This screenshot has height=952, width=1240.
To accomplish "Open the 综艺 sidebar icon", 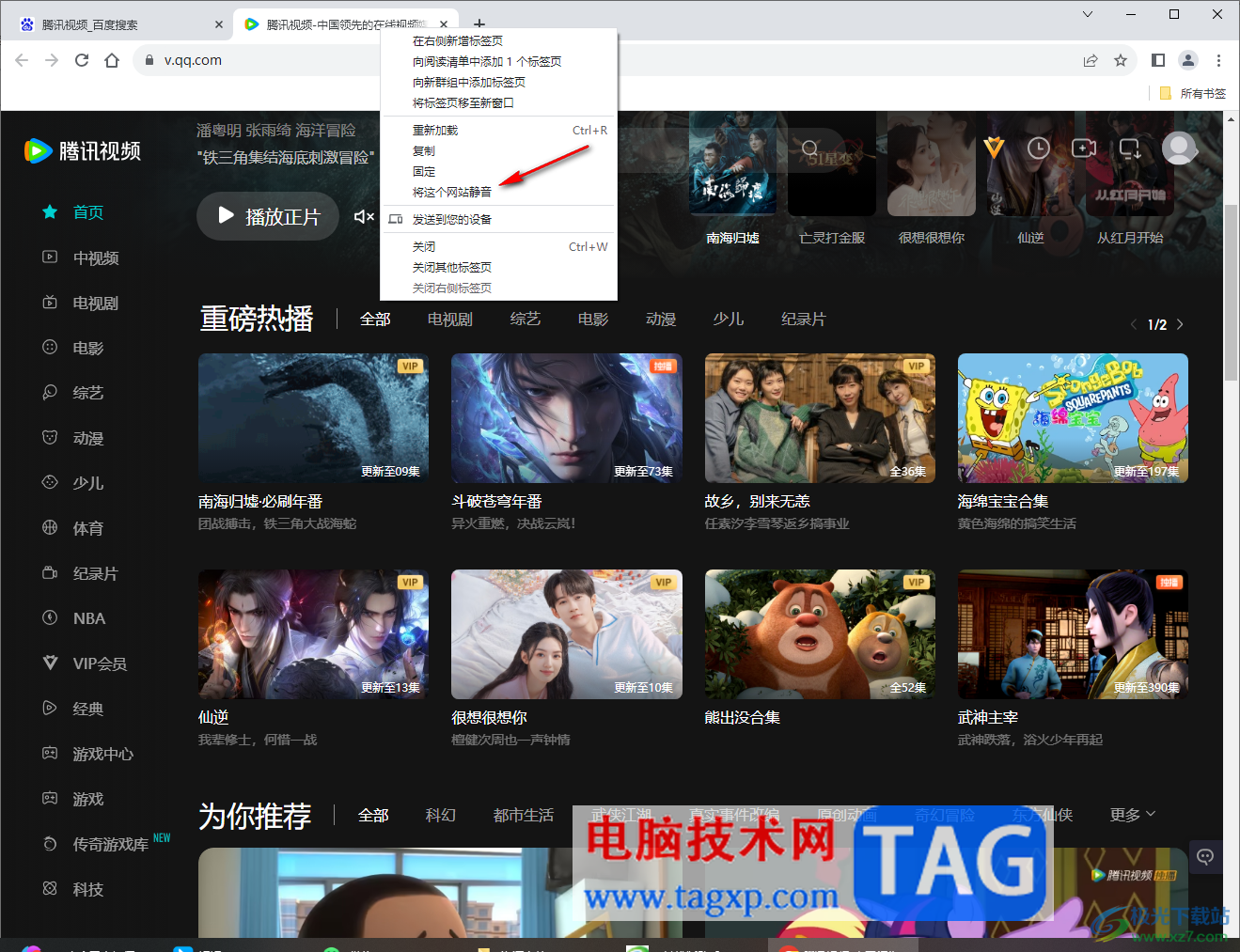I will pos(50,393).
